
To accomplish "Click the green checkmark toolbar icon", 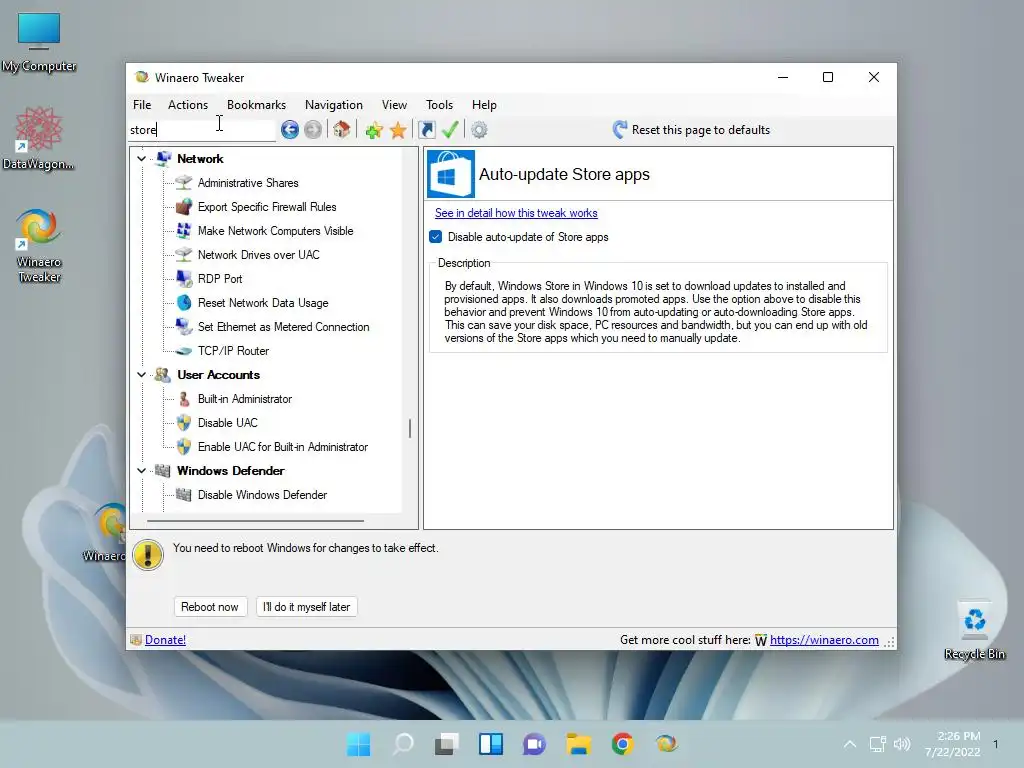I will click(x=450, y=129).
